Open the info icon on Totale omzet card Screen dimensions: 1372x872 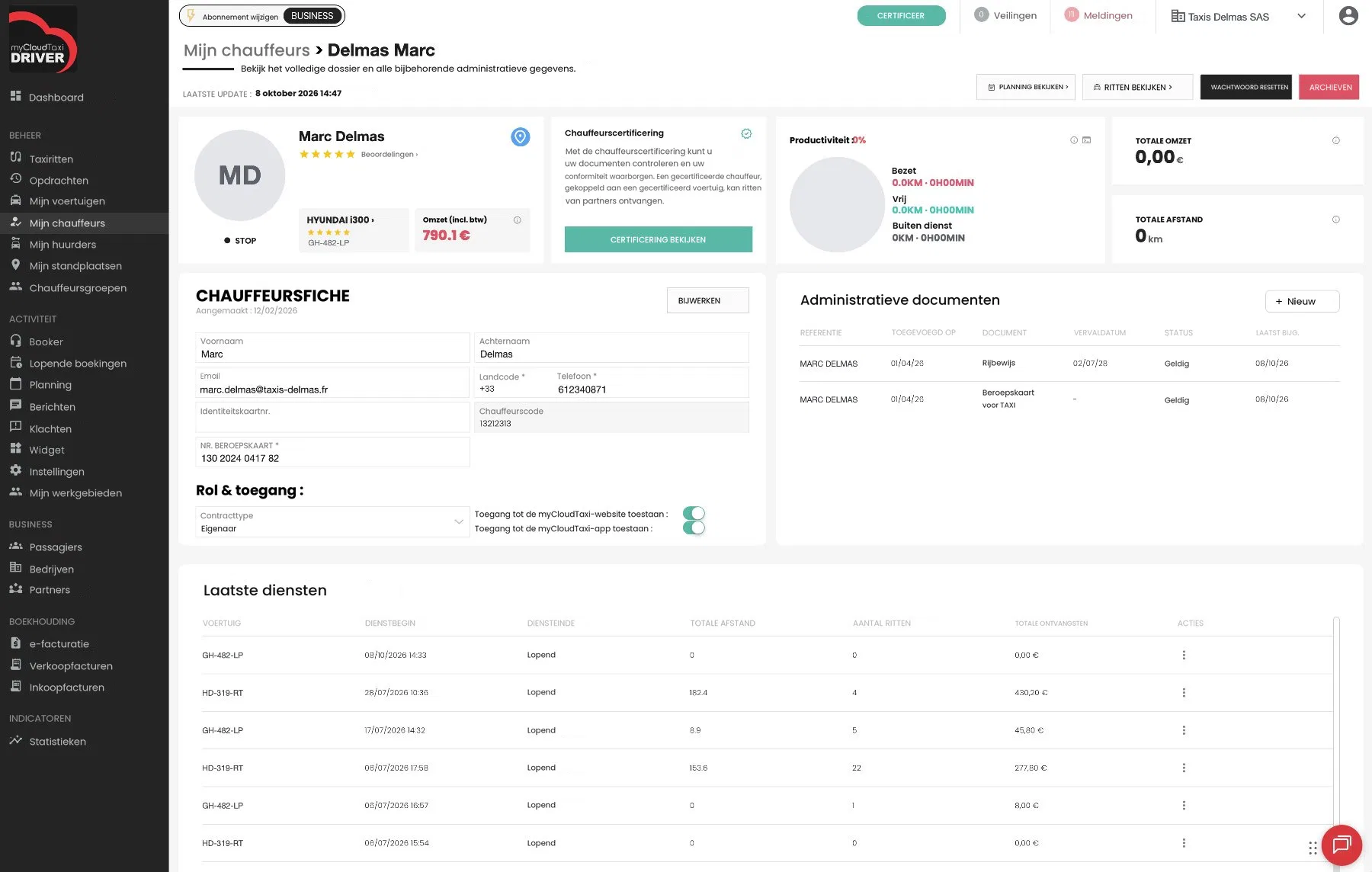coord(1335,140)
